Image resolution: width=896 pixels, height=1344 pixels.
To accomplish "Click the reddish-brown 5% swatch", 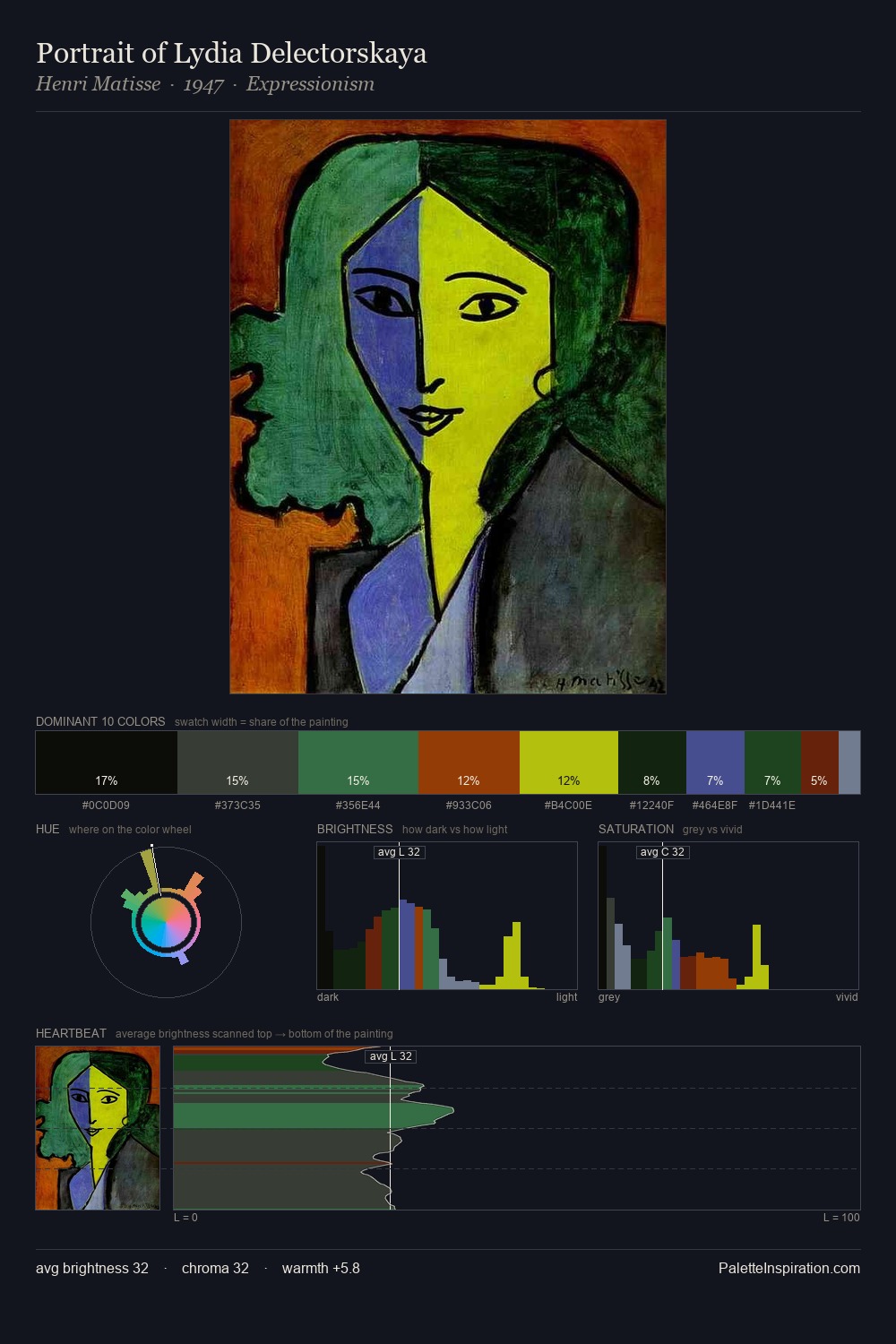I will click(820, 762).
